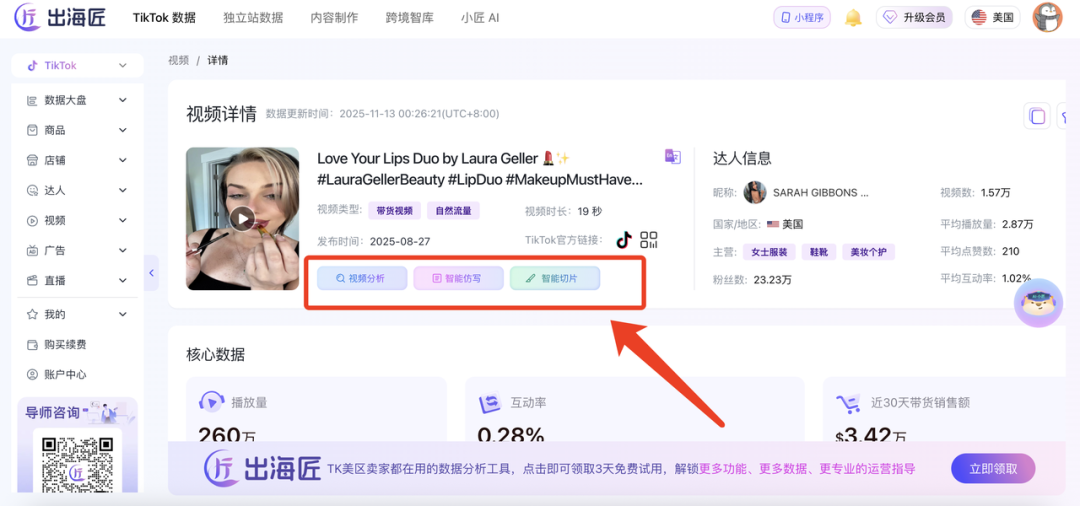Click the 带货视频 tag
The image size is (1080, 506).
click(x=395, y=211)
